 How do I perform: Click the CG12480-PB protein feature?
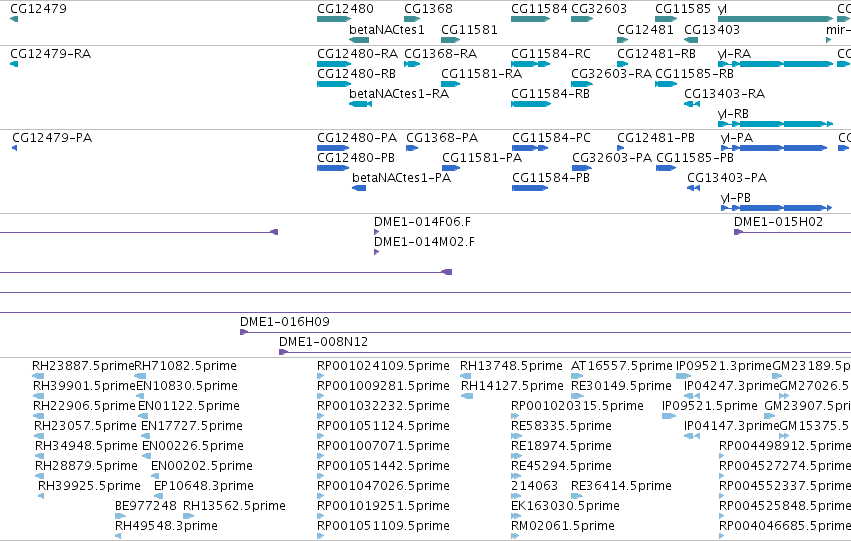pos(333,168)
